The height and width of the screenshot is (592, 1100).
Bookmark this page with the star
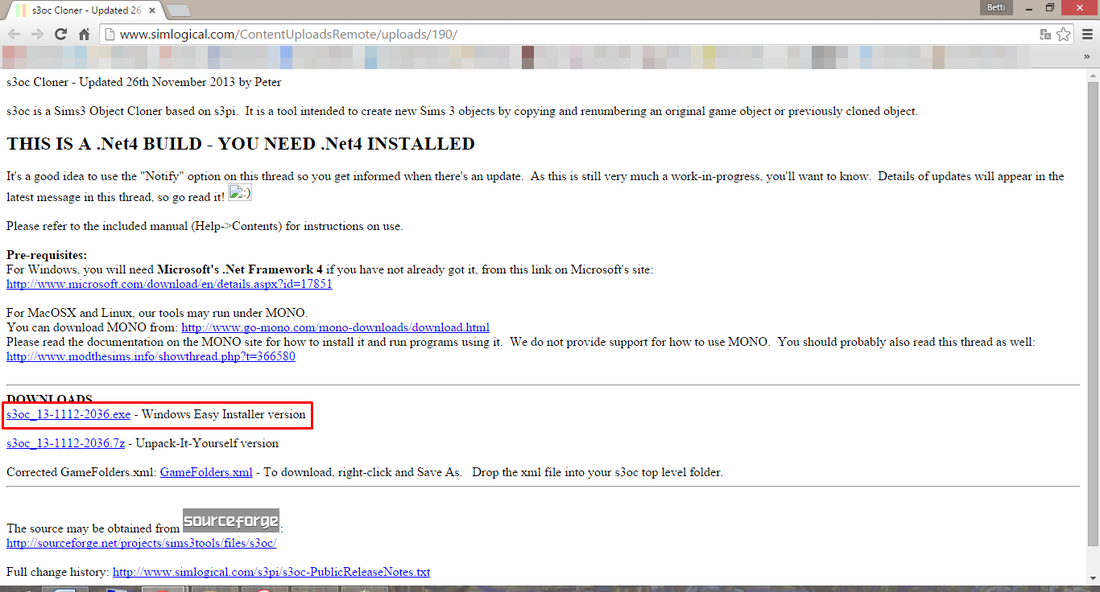point(1064,34)
